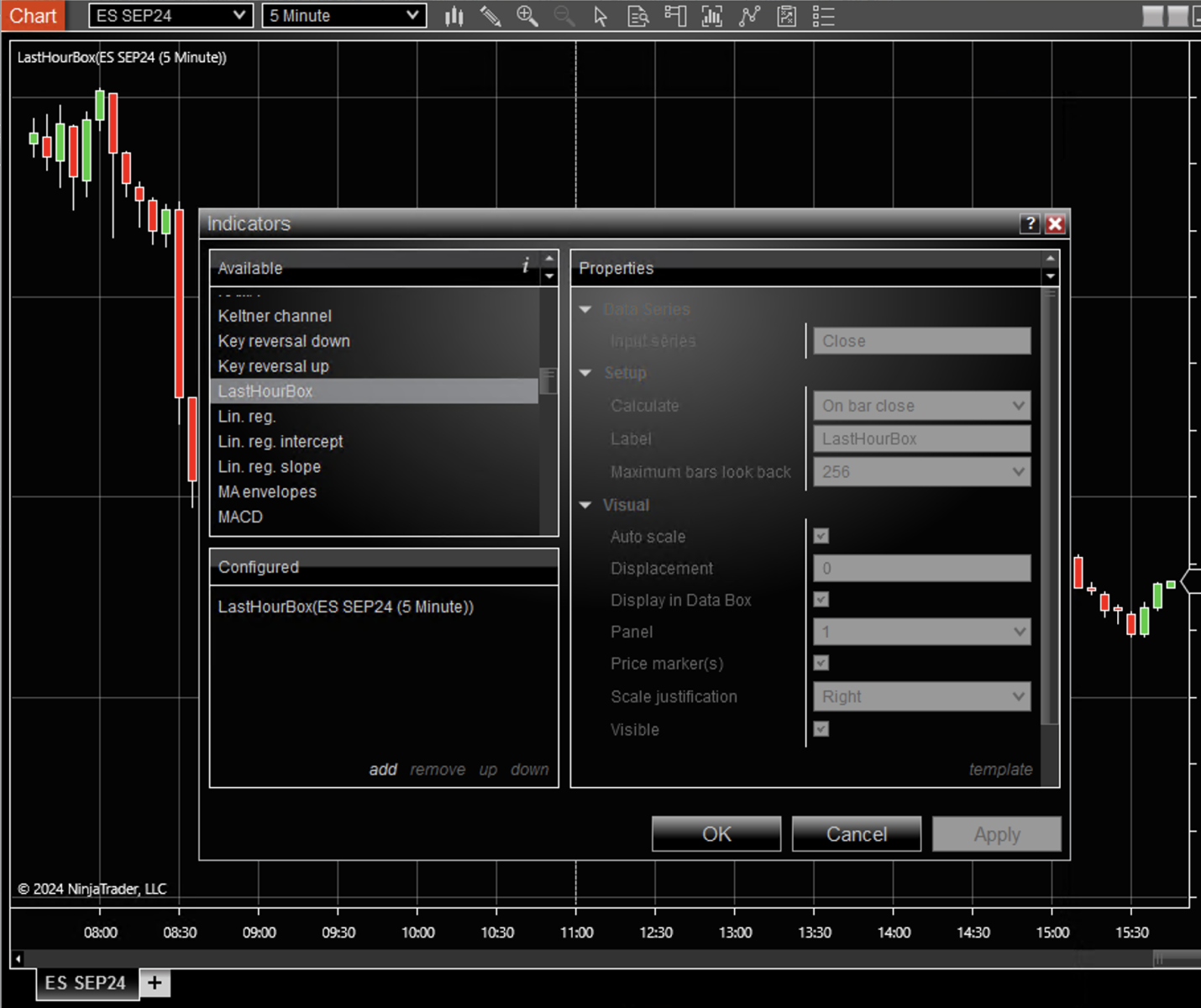Open the Indicators toolbar icon
Image resolution: width=1201 pixels, height=1008 pixels.
click(749, 16)
